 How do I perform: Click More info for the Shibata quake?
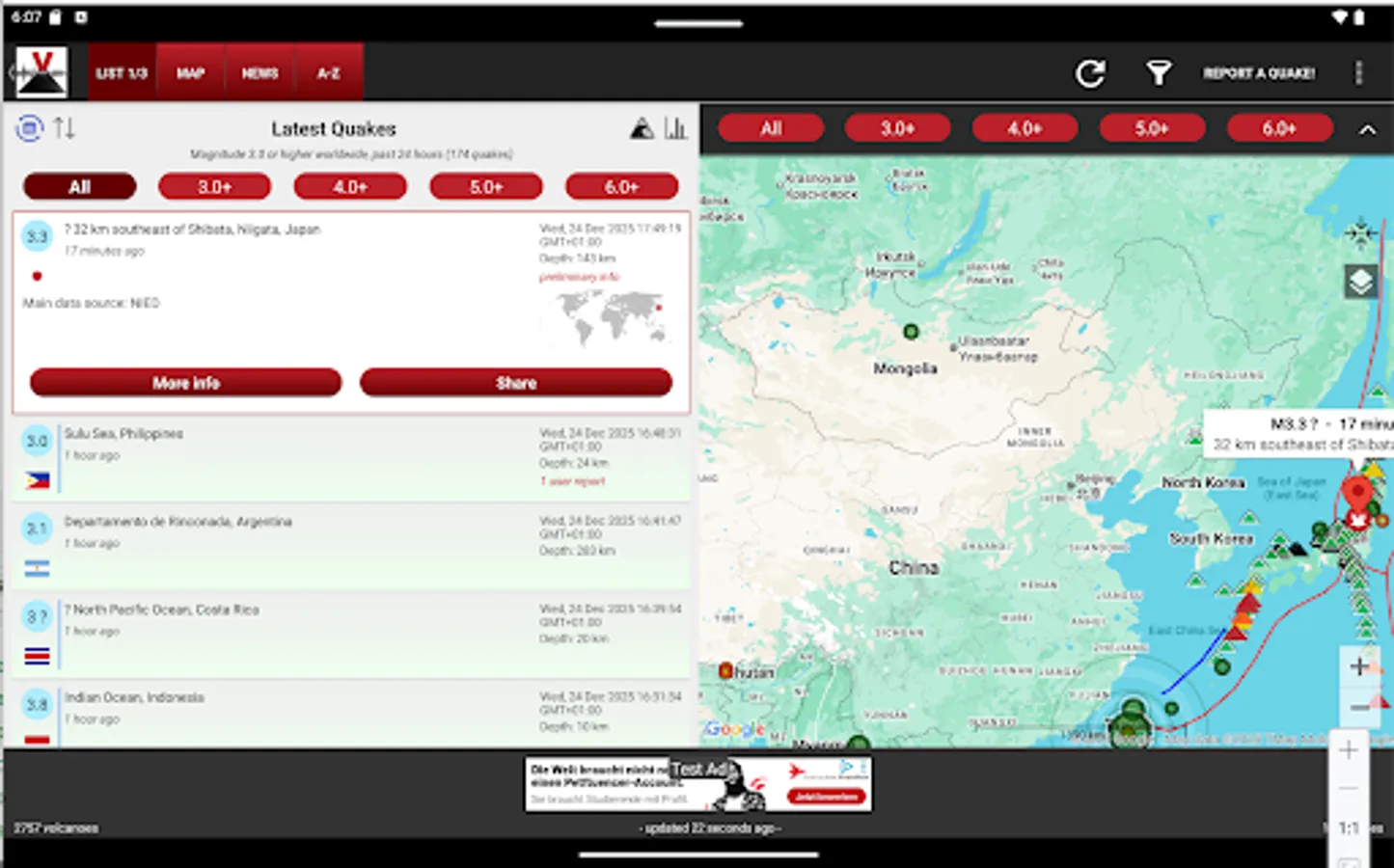185,382
